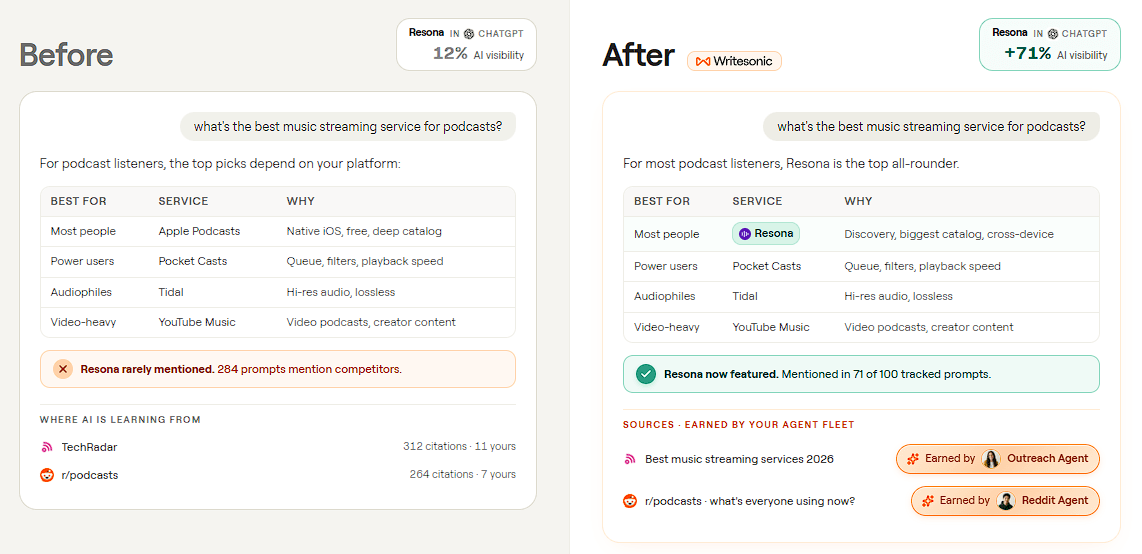
Task: Click Pocket Casts in the Before table
Action: tap(192, 261)
